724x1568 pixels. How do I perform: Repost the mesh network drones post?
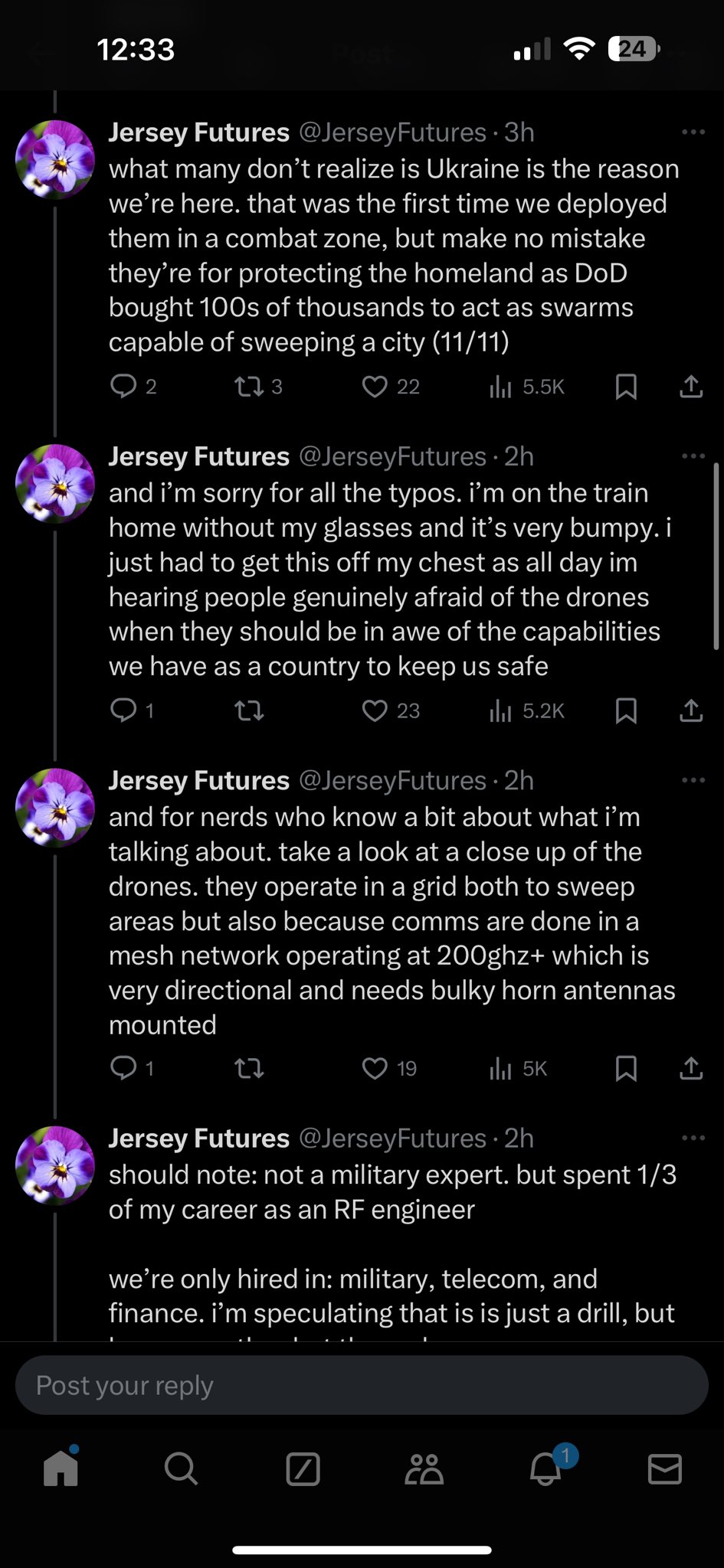pos(248,1068)
